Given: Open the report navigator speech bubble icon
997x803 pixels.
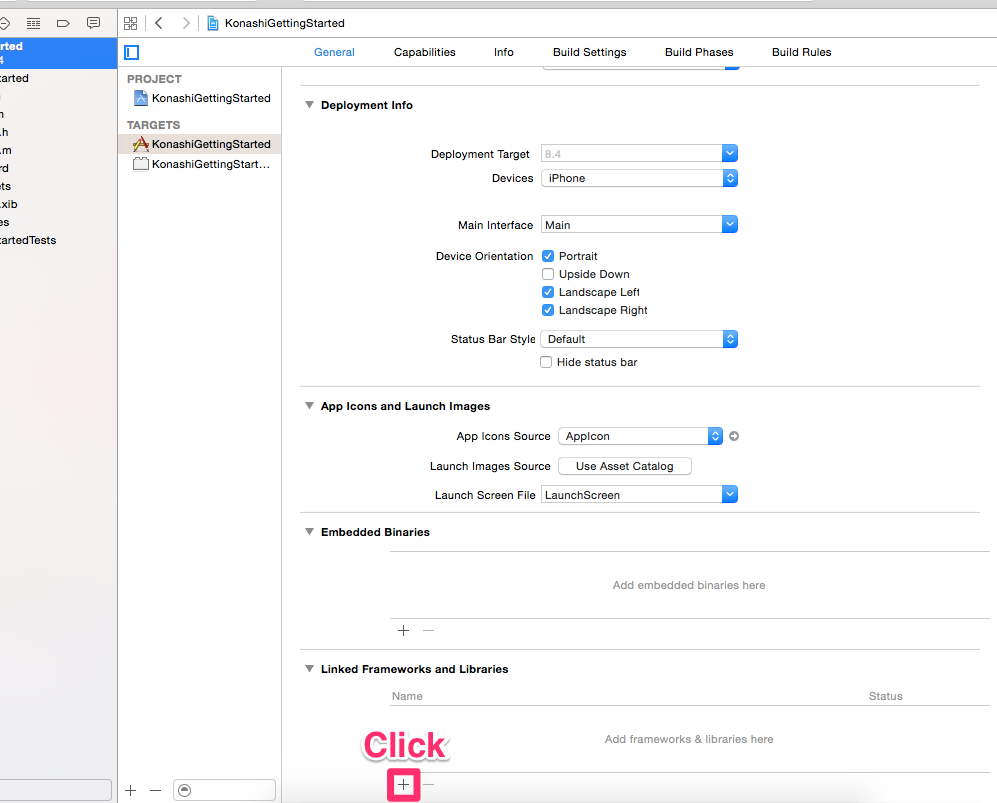Looking at the screenshot, I should click(x=93, y=23).
